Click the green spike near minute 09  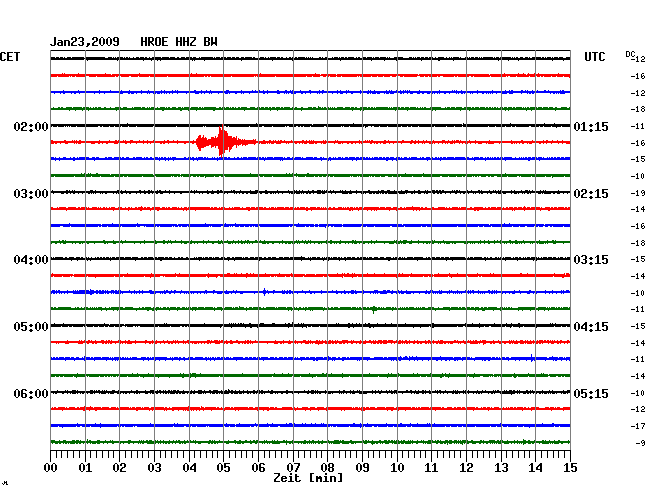pos(374,309)
